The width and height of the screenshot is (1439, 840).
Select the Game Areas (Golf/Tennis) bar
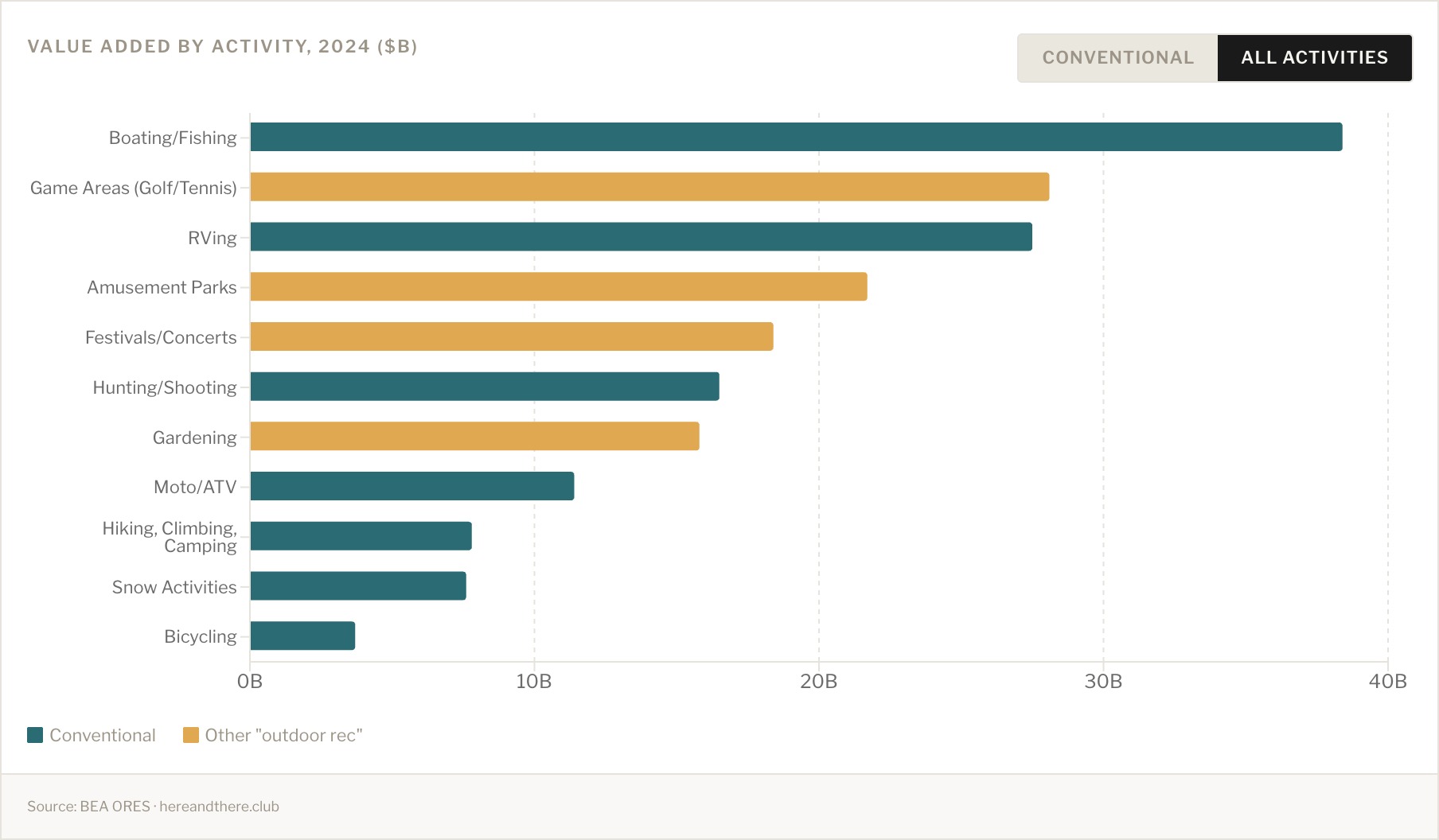pos(649,187)
